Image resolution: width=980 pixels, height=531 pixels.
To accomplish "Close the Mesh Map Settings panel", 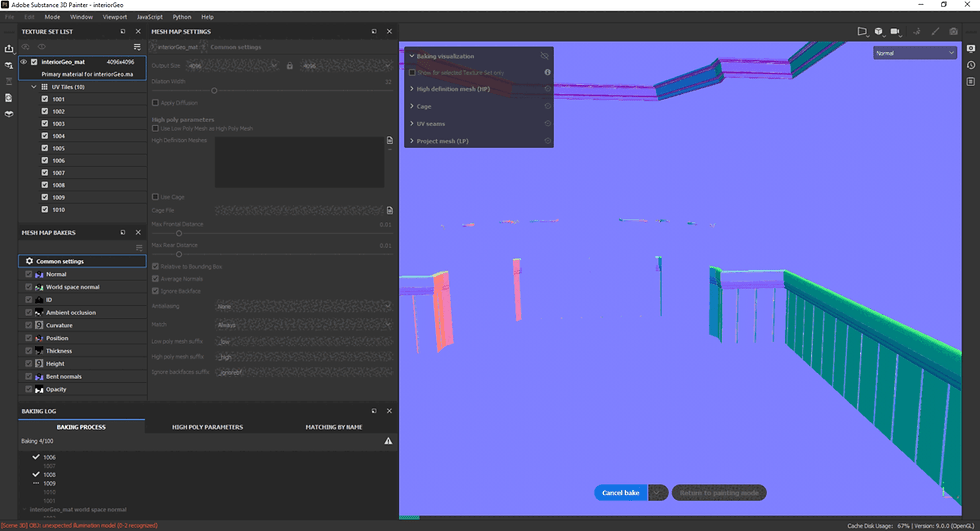I will click(389, 31).
